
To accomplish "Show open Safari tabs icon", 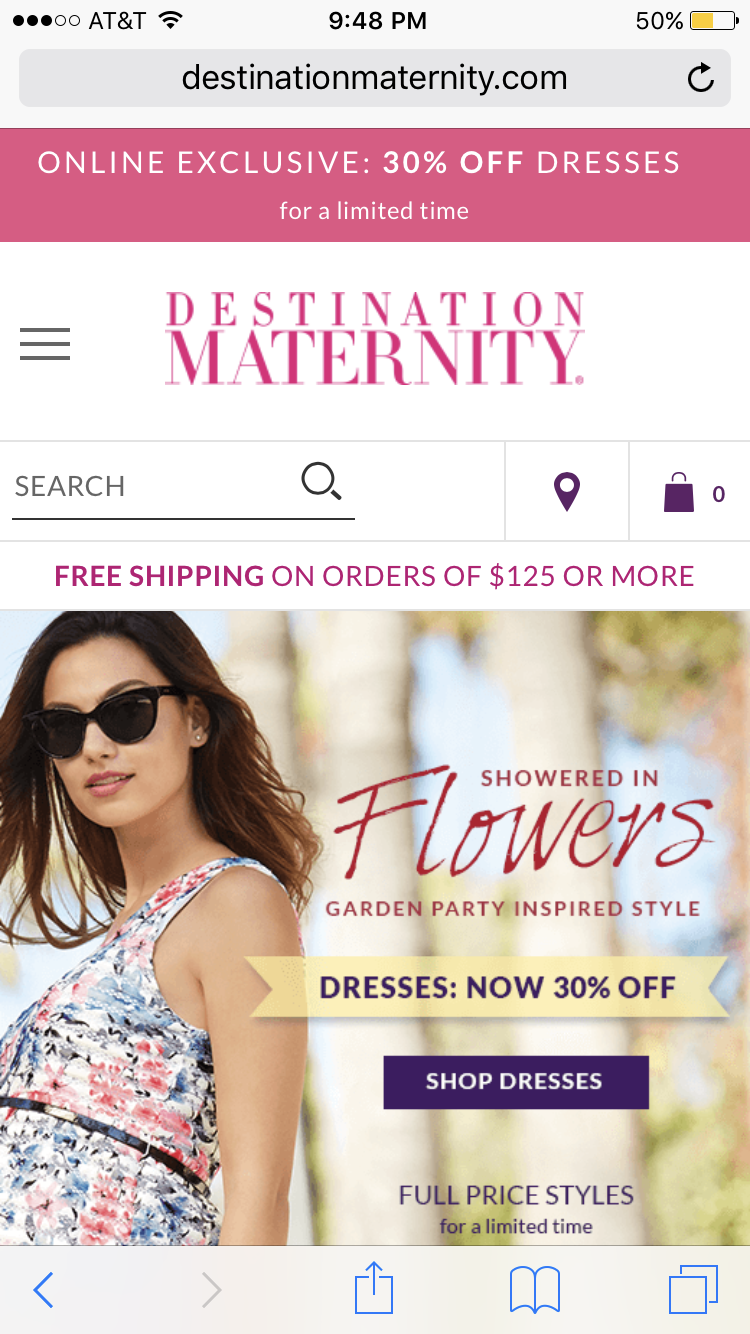I will 693,1290.
